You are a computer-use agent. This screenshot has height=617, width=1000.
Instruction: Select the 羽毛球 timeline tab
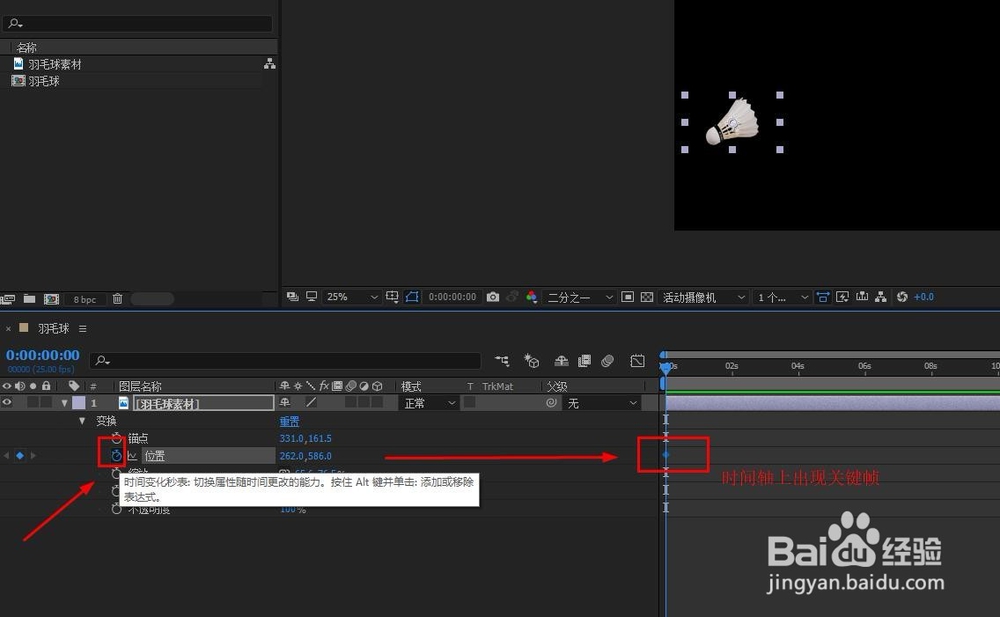point(53,329)
